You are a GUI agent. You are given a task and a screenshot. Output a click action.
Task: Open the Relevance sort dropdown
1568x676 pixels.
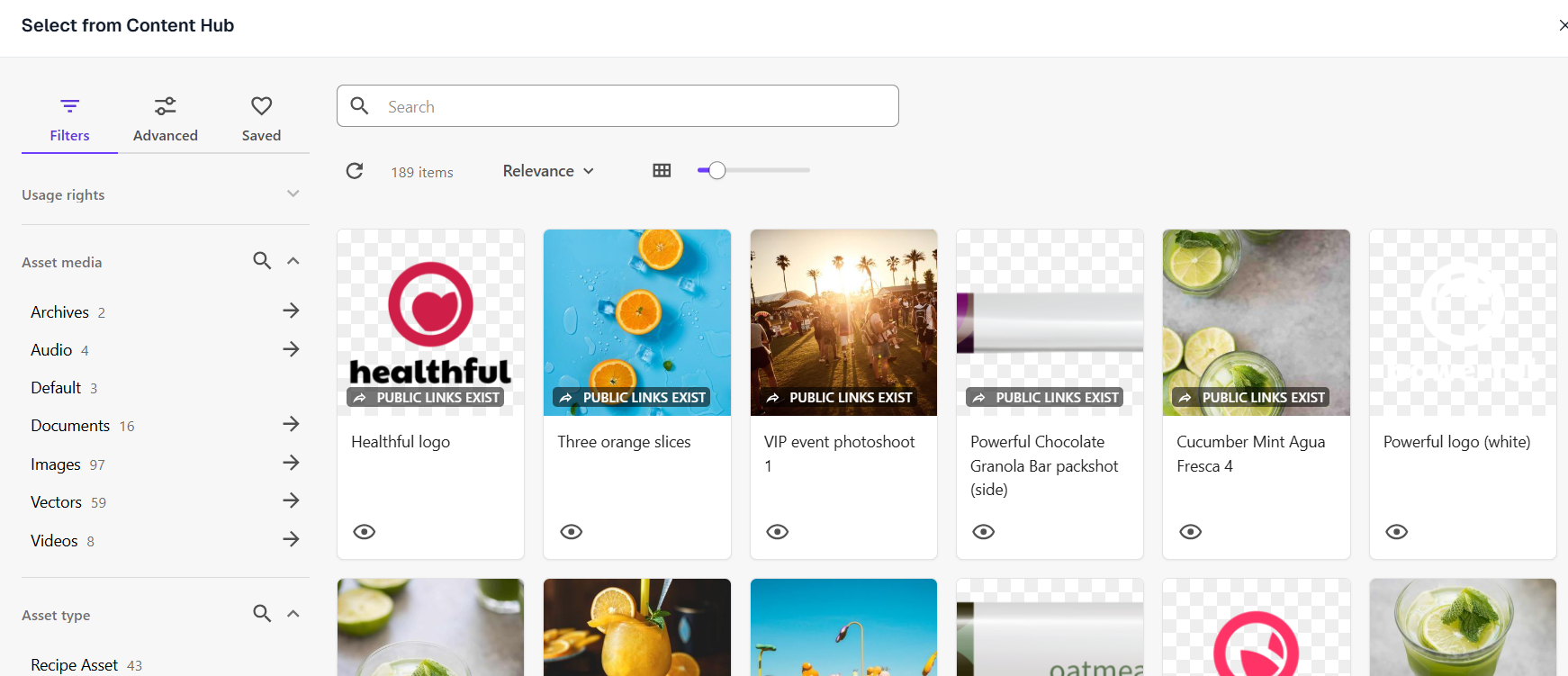(548, 171)
